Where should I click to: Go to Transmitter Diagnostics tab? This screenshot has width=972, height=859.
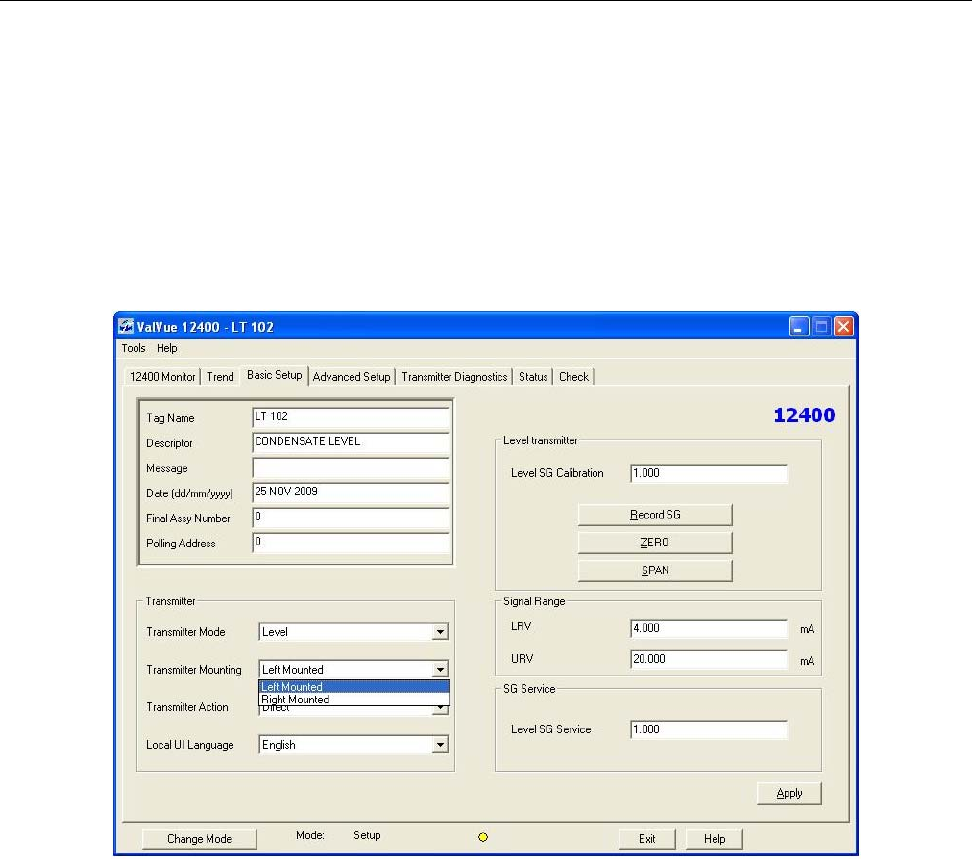pyautogui.click(x=454, y=377)
